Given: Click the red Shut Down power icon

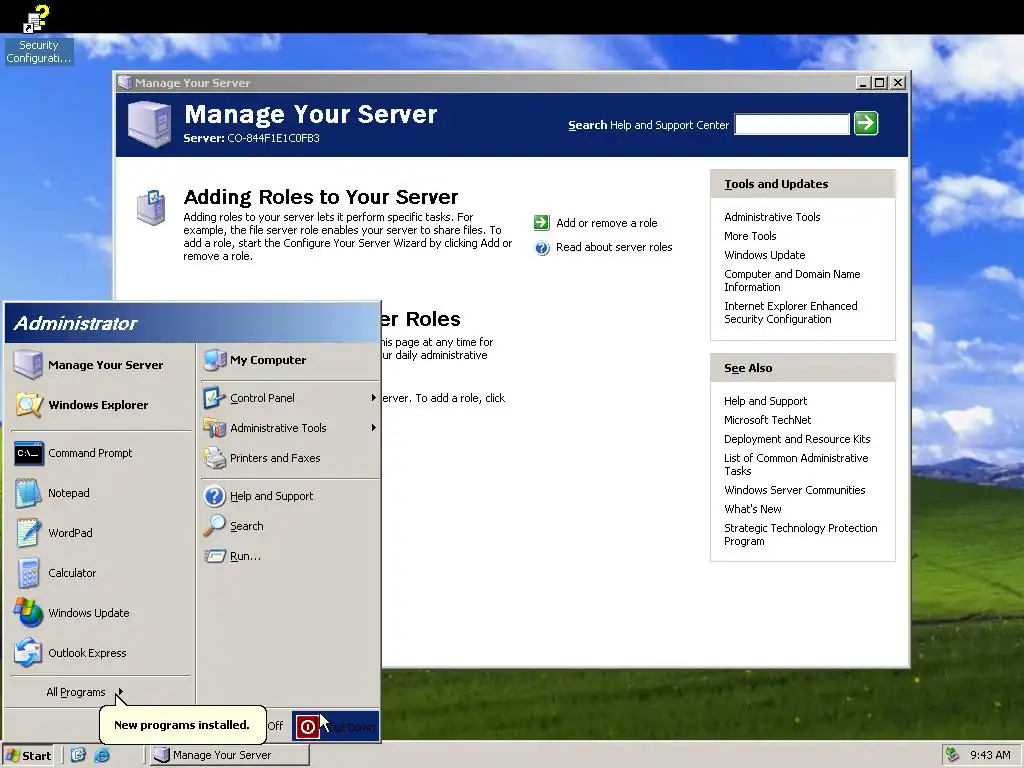Looking at the screenshot, I should (x=308, y=726).
